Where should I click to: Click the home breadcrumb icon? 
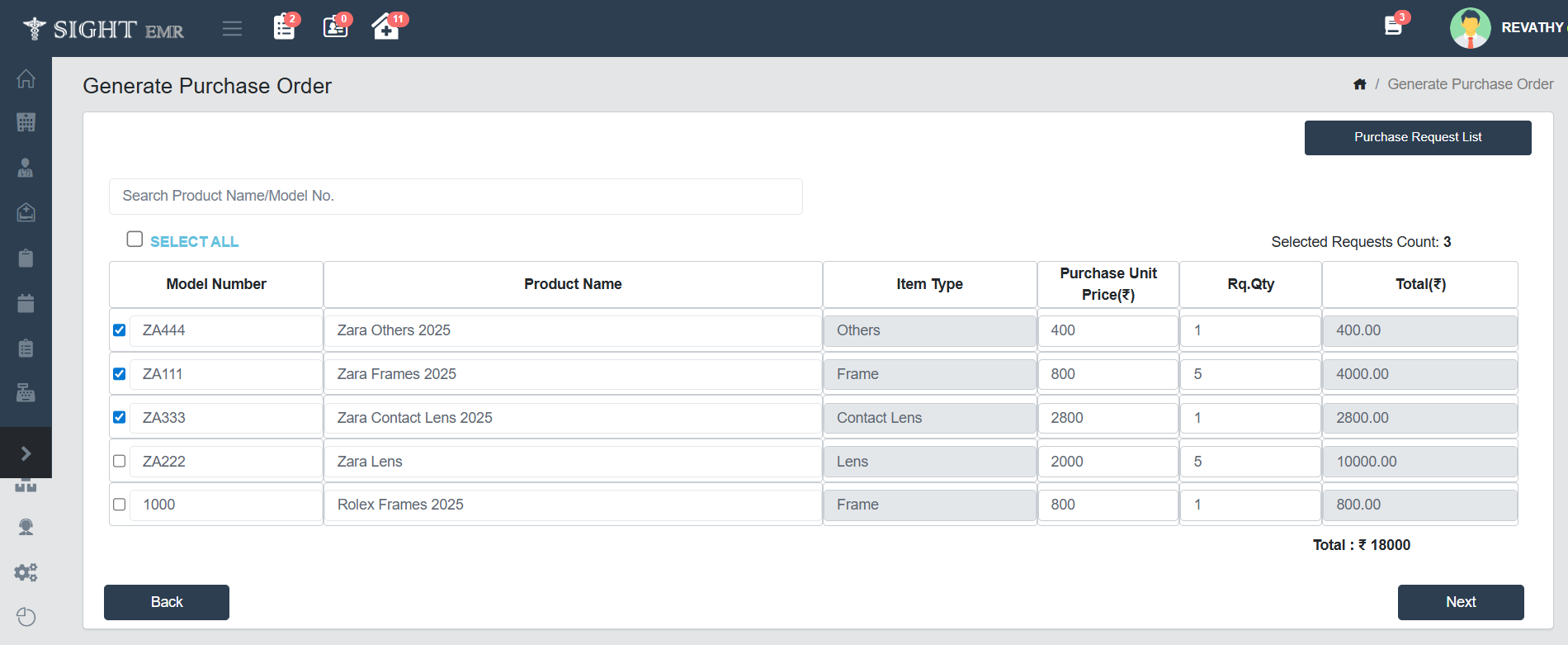[x=1359, y=84]
